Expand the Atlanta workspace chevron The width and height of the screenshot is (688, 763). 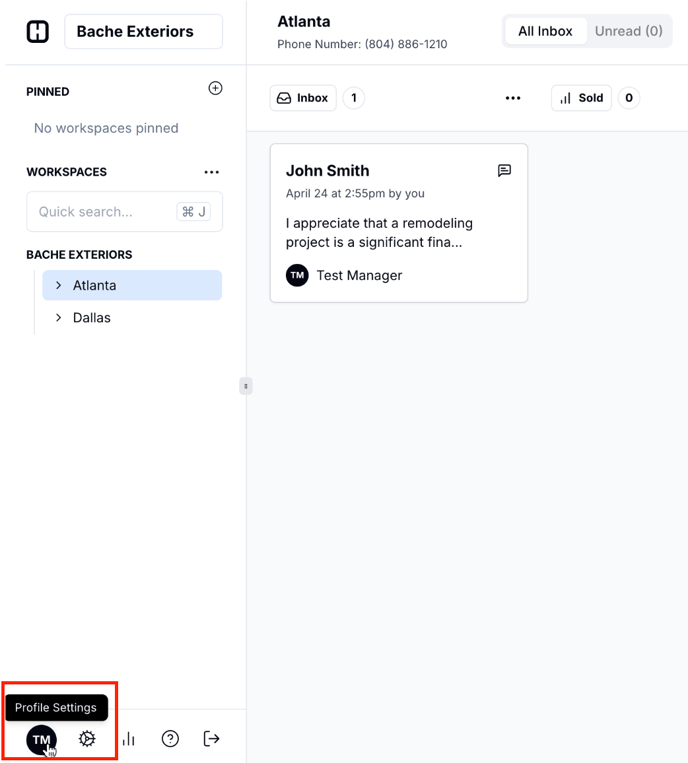[59, 286]
